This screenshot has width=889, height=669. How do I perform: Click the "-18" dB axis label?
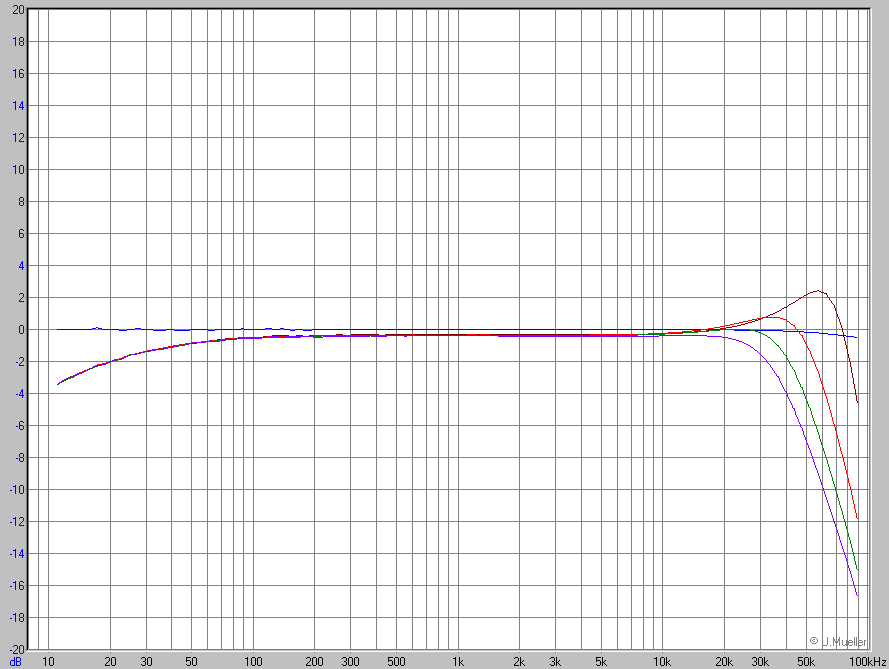[x=17, y=618]
